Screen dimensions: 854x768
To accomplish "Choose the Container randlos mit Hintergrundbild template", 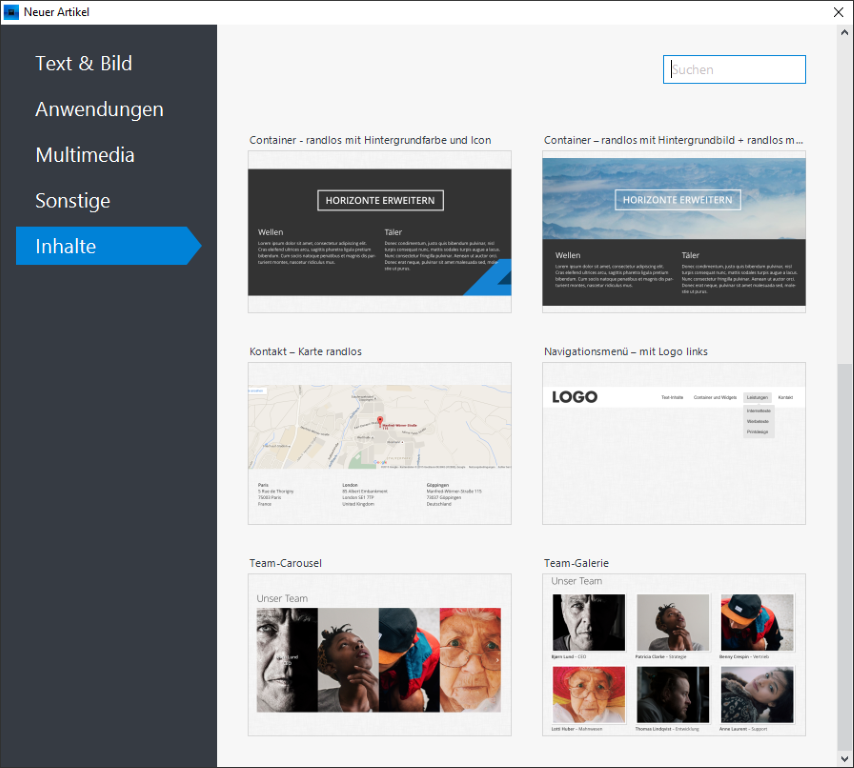I will coord(674,231).
